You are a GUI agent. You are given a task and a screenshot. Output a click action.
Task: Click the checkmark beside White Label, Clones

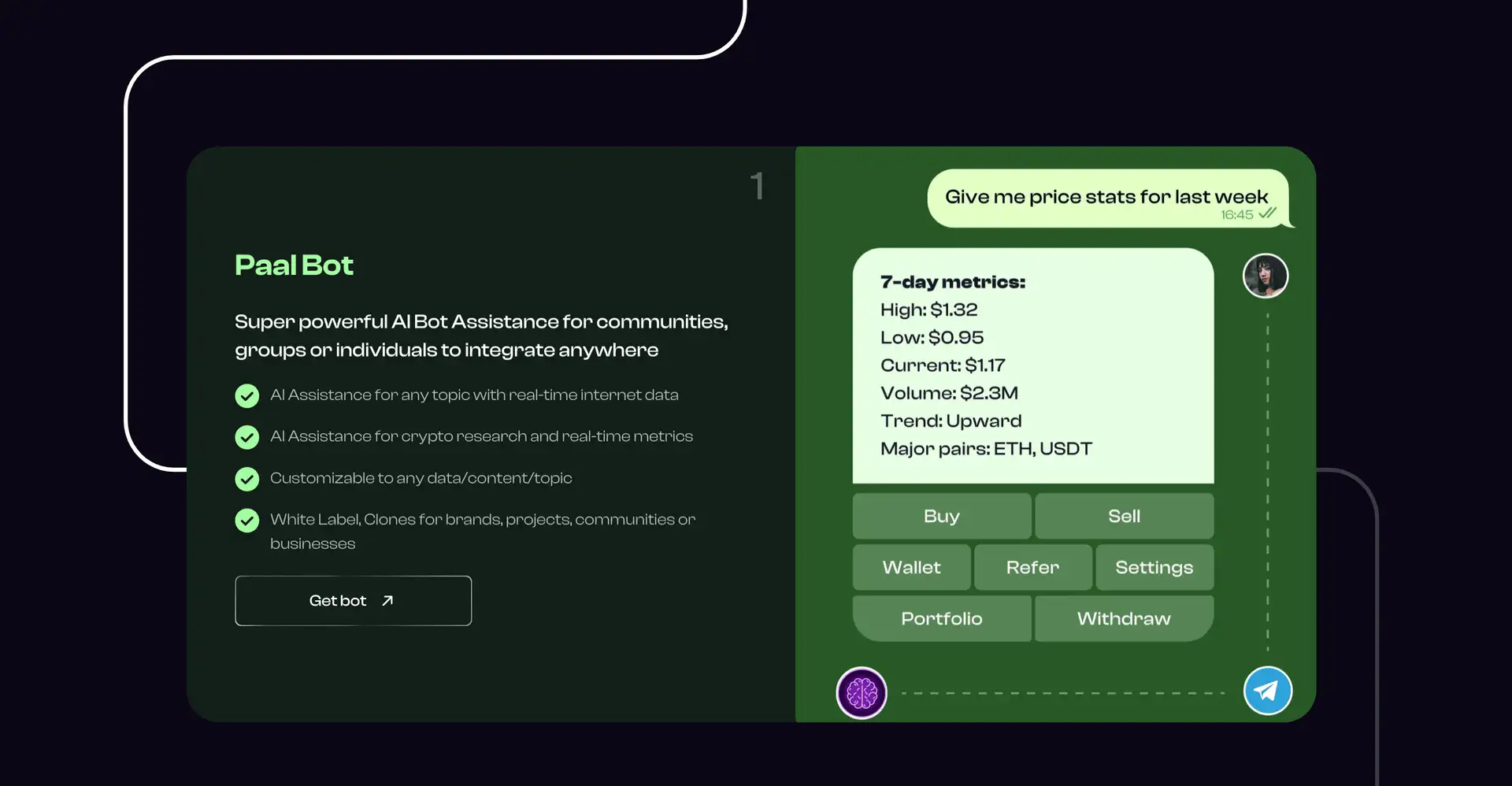247,521
